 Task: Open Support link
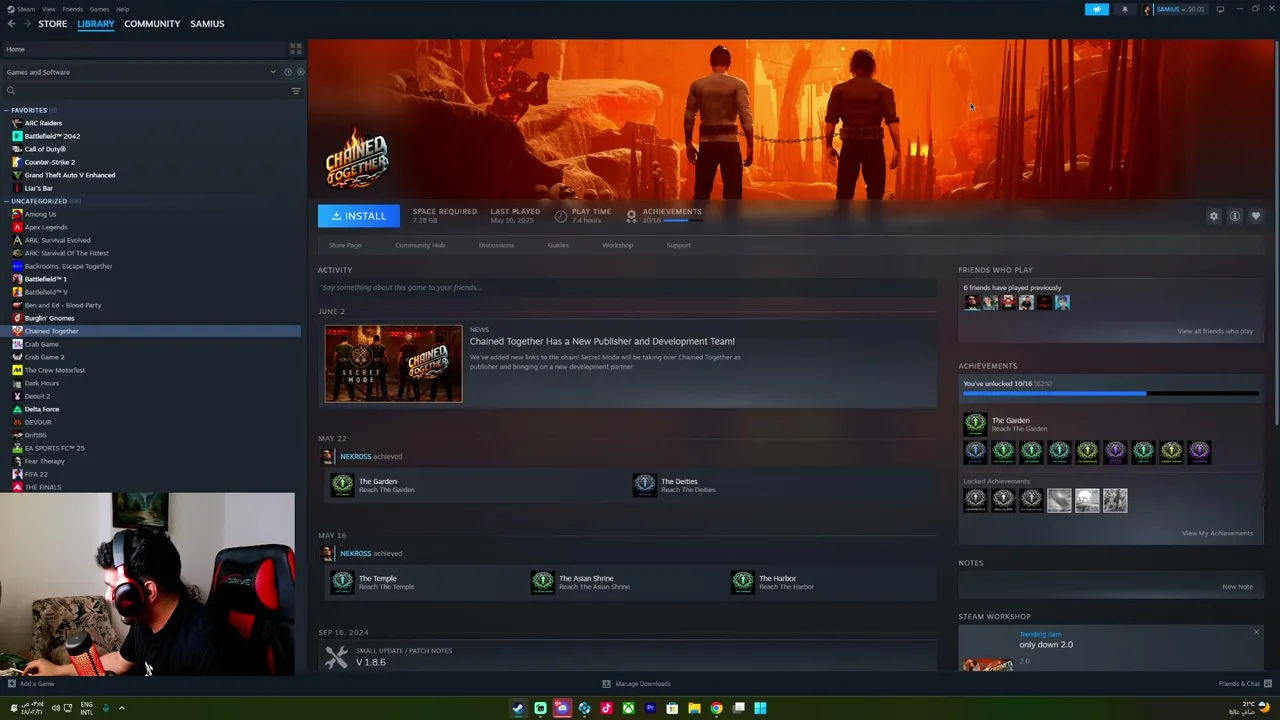point(678,245)
